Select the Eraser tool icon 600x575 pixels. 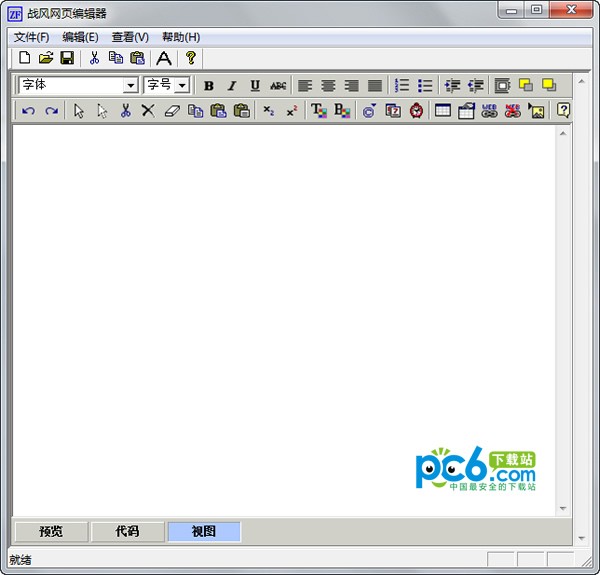pos(171,111)
